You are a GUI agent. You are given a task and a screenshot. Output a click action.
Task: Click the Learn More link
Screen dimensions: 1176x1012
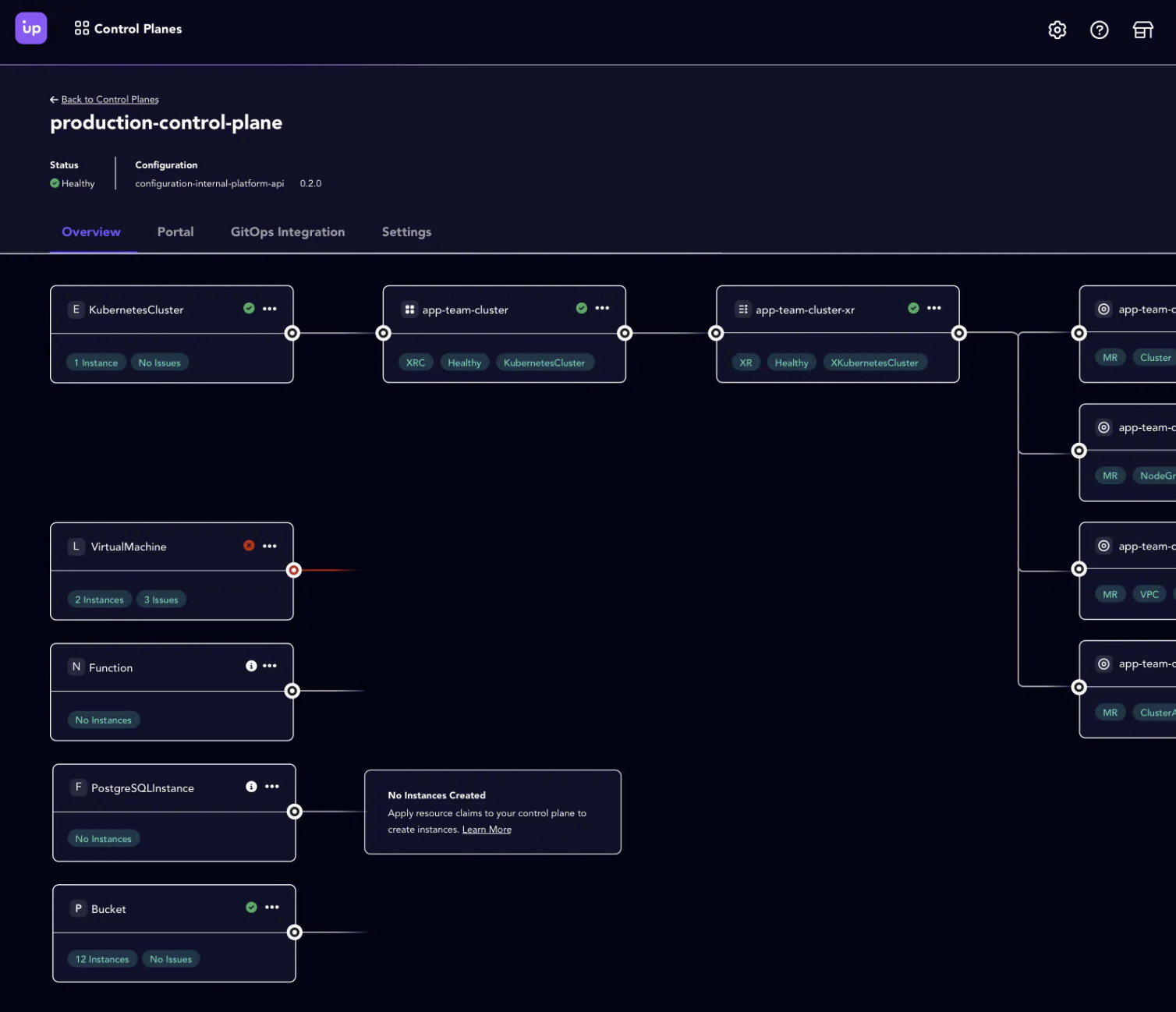[x=487, y=830]
